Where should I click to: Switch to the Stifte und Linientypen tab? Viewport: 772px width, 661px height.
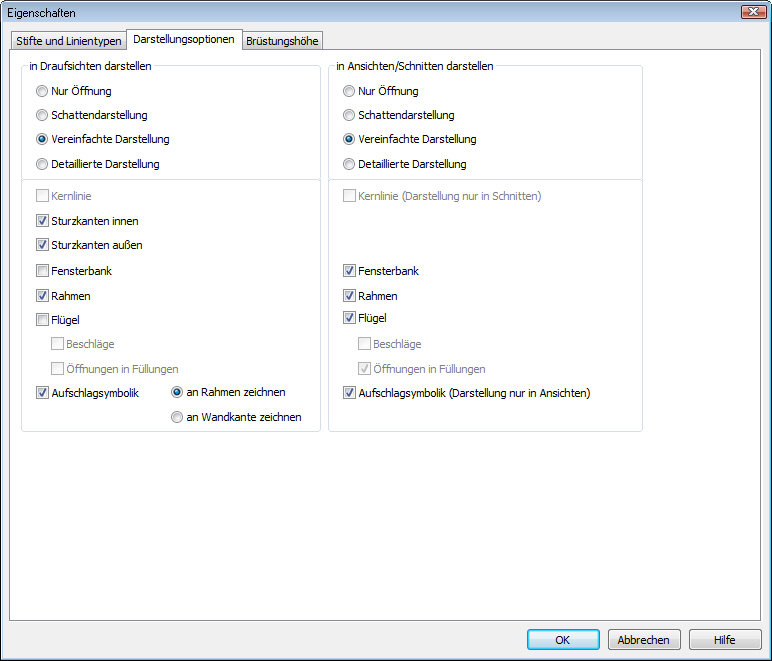point(68,41)
